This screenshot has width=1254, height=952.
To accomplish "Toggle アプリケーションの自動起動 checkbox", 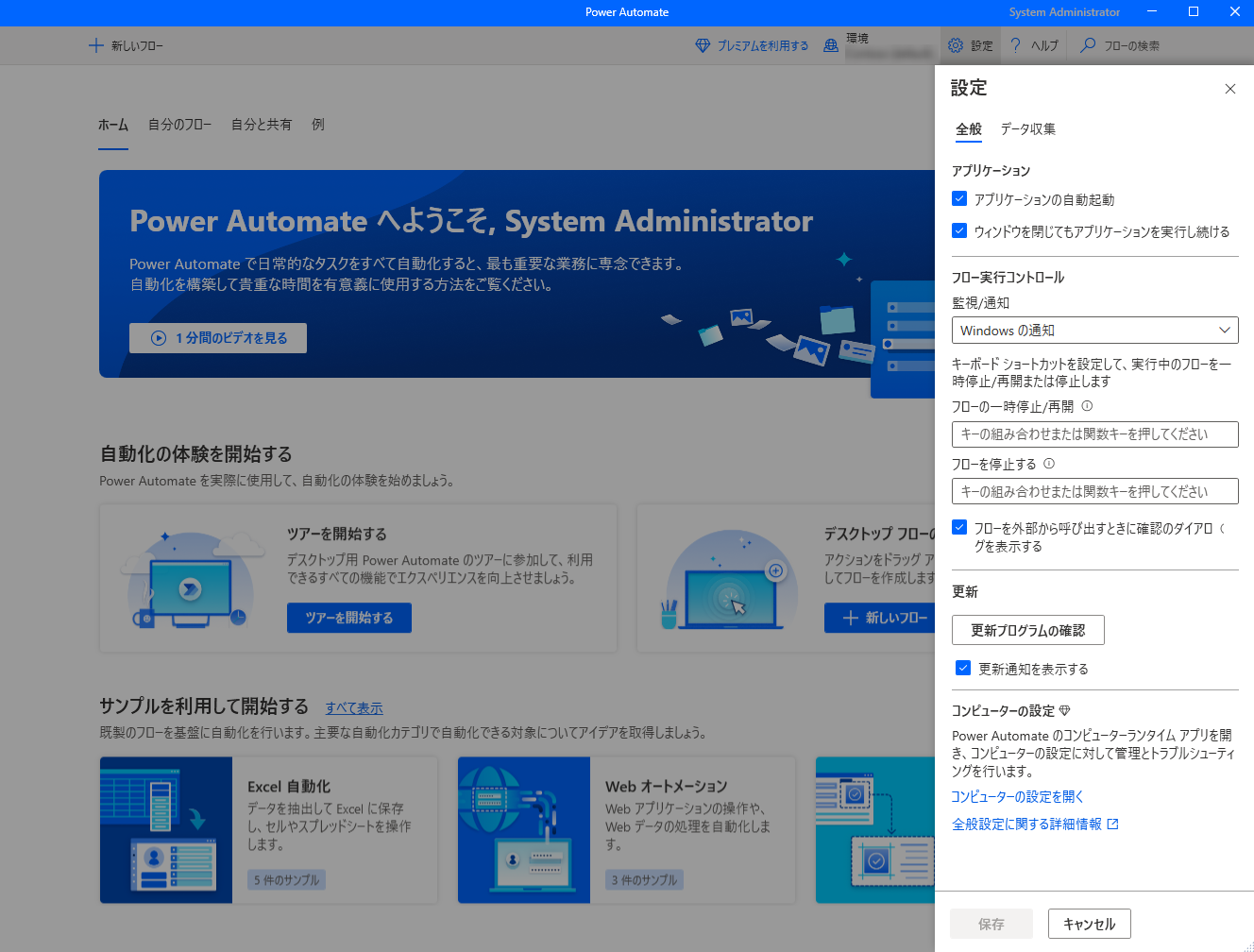I will click(959, 198).
